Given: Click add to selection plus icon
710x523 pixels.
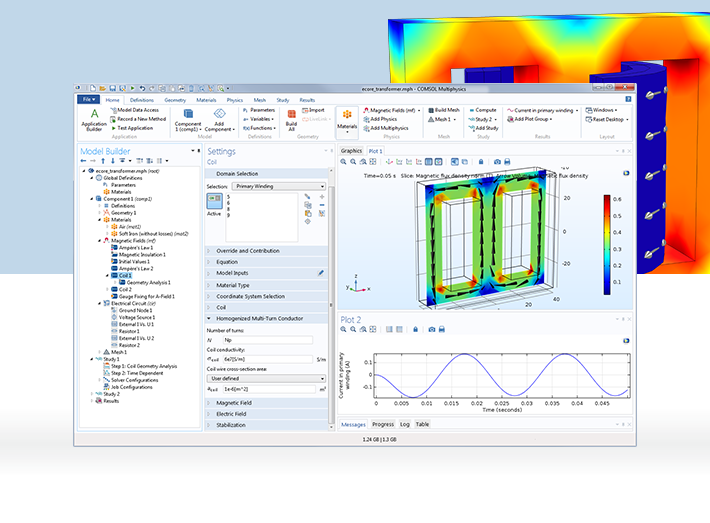Looking at the screenshot, I should click(322, 197).
